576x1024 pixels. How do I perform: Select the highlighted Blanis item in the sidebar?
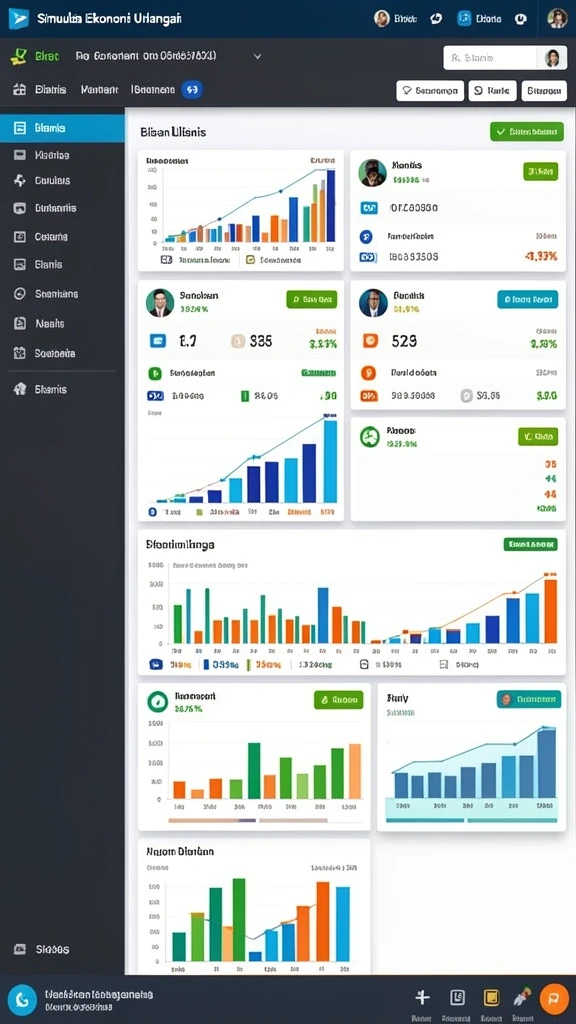[62, 128]
